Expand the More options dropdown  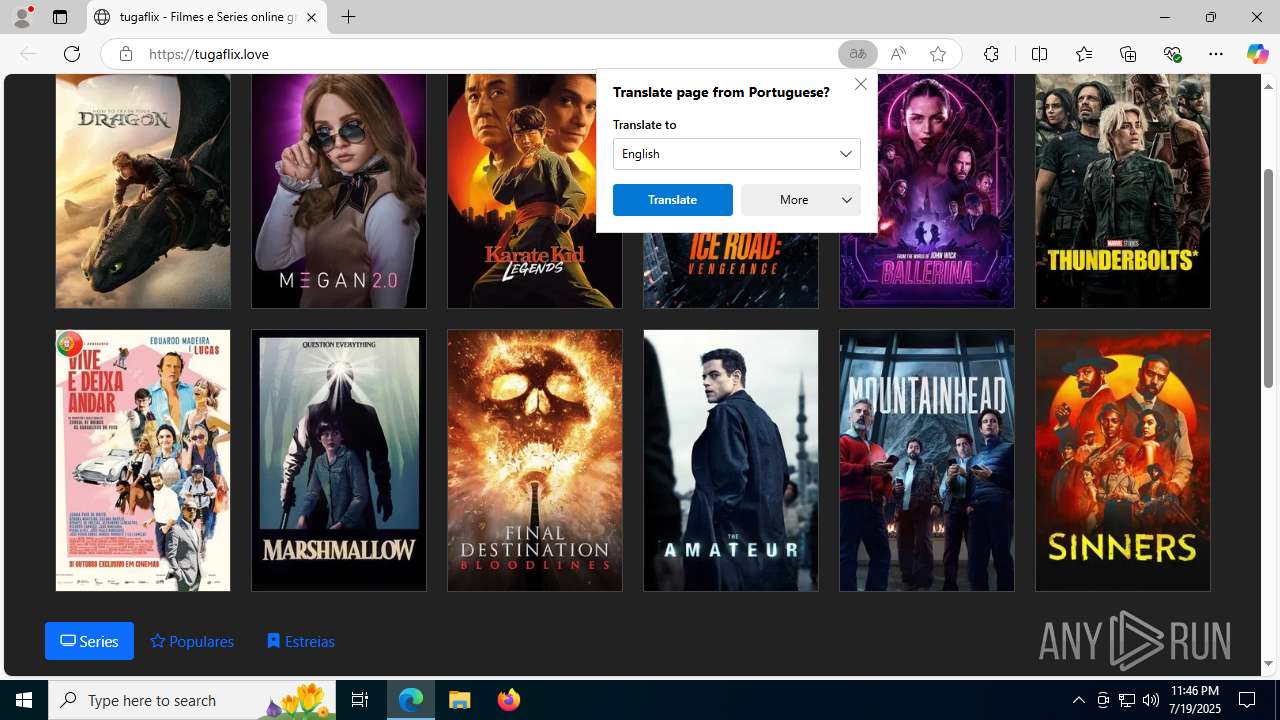click(801, 200)
